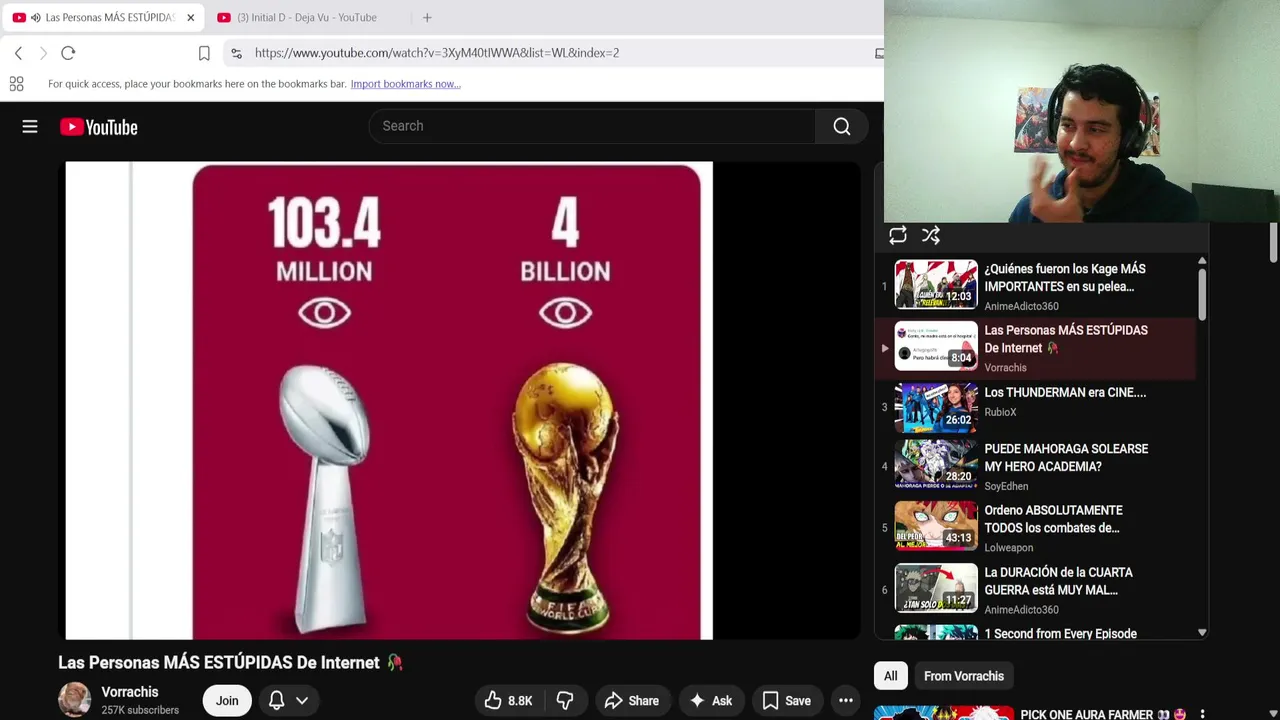Open the notification bell dropdown
This screenshot has width=1280, height=720.
[x=287, y=701]
